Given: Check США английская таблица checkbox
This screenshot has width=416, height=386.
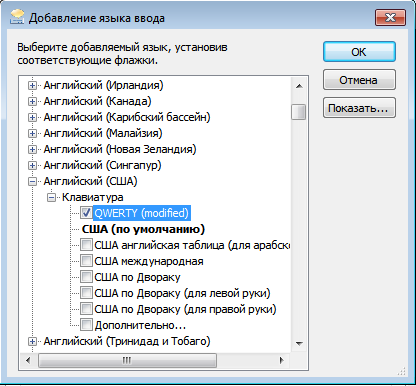Looking at the screenshot, I should [86, 245].
